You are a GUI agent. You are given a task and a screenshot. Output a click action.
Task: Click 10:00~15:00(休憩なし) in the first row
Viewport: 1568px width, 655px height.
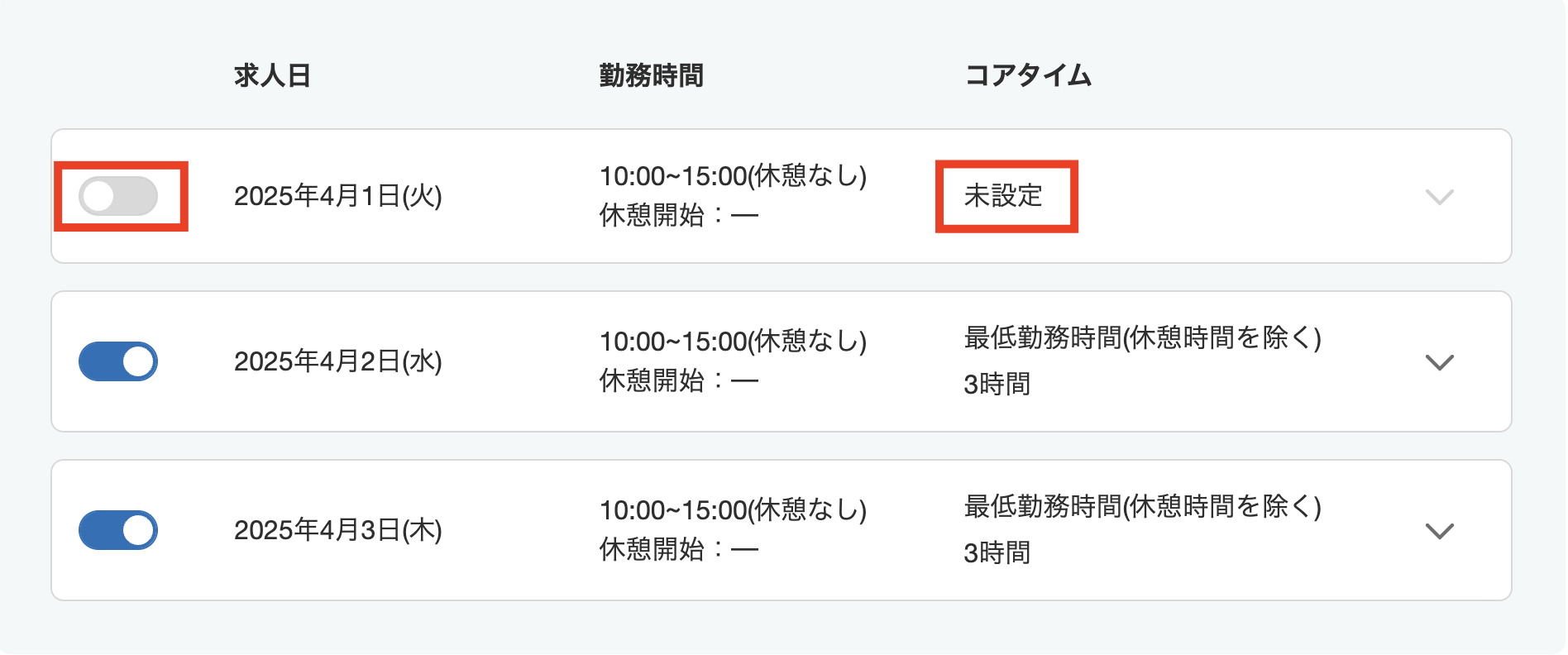(731, 175)
